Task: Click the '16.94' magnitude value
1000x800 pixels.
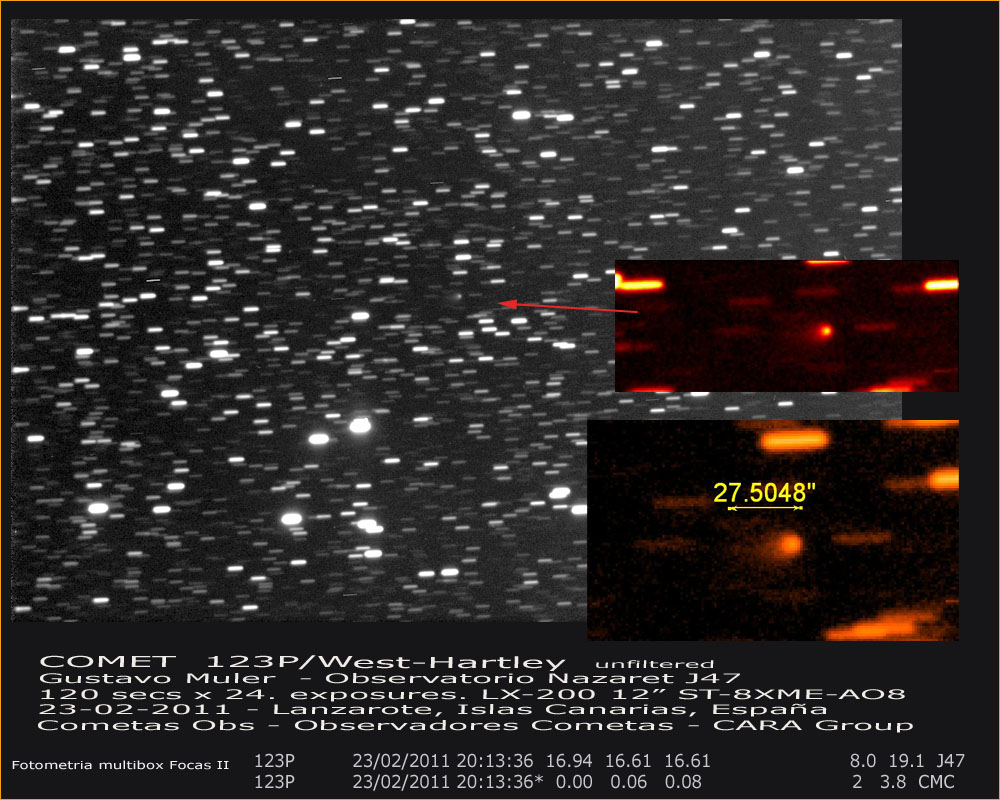Action: pos(569,761)
